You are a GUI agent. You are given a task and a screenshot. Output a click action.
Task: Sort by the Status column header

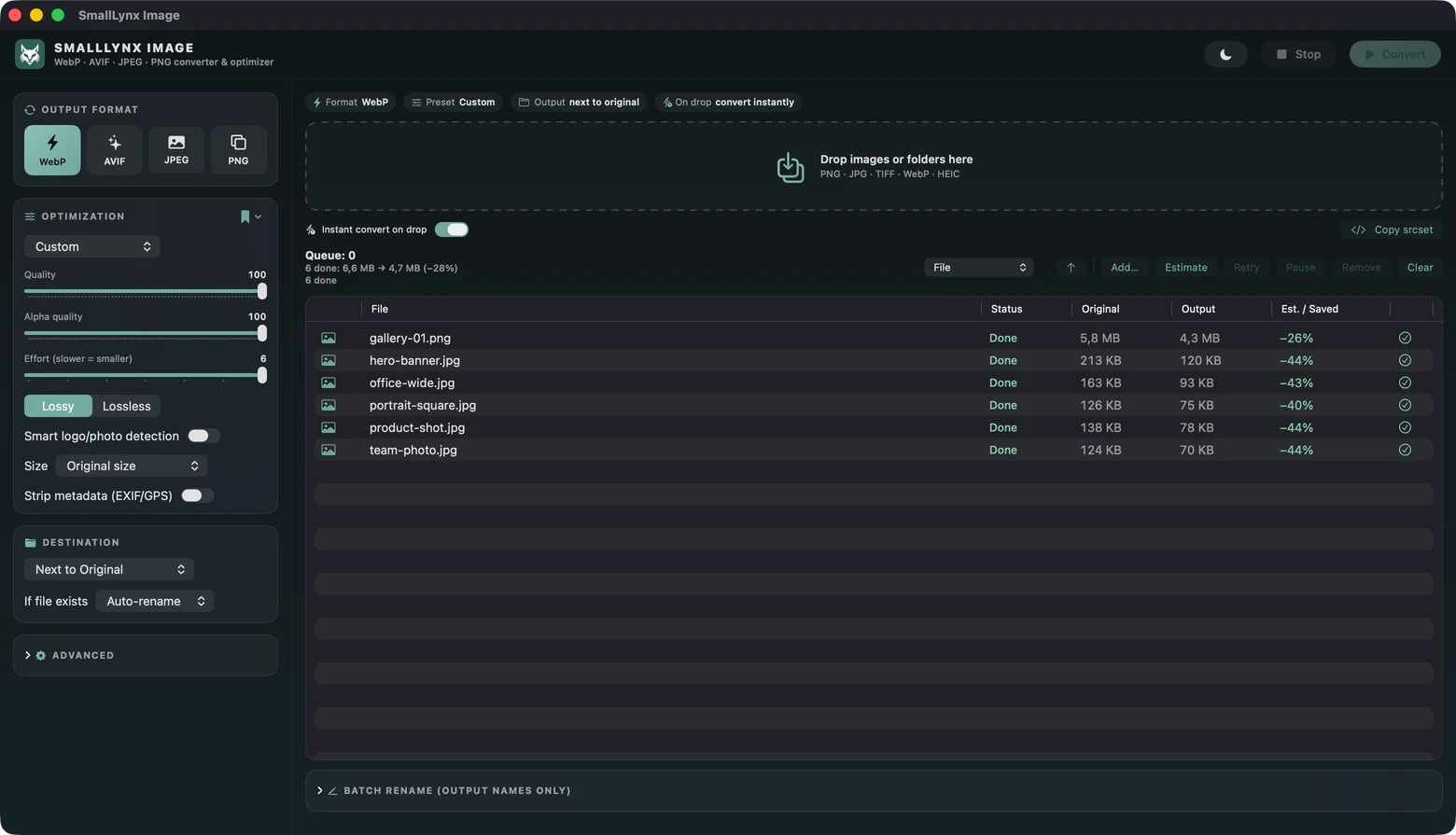point(1006,309)
